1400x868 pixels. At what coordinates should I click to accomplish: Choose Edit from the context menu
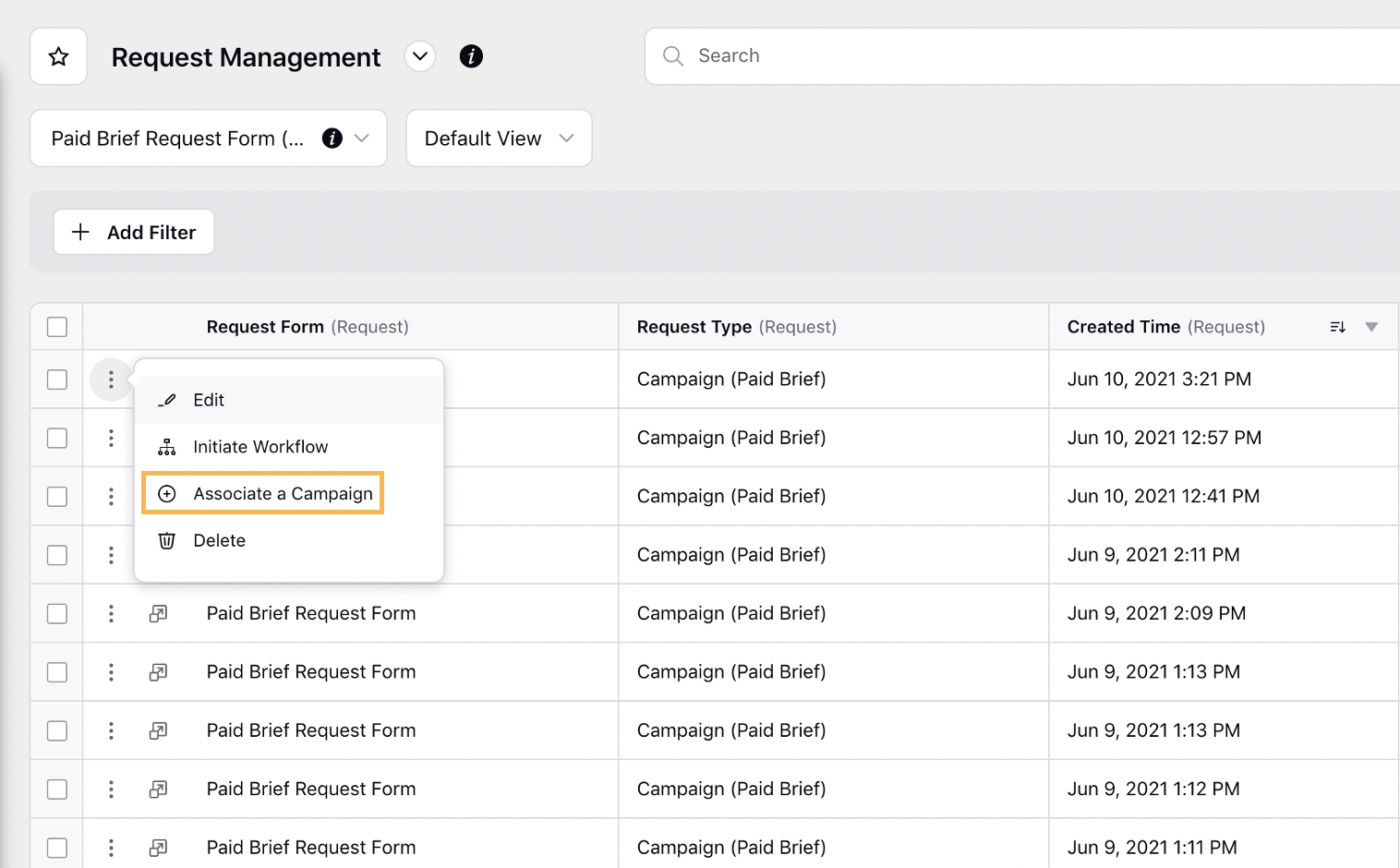[x=289, y=400]
